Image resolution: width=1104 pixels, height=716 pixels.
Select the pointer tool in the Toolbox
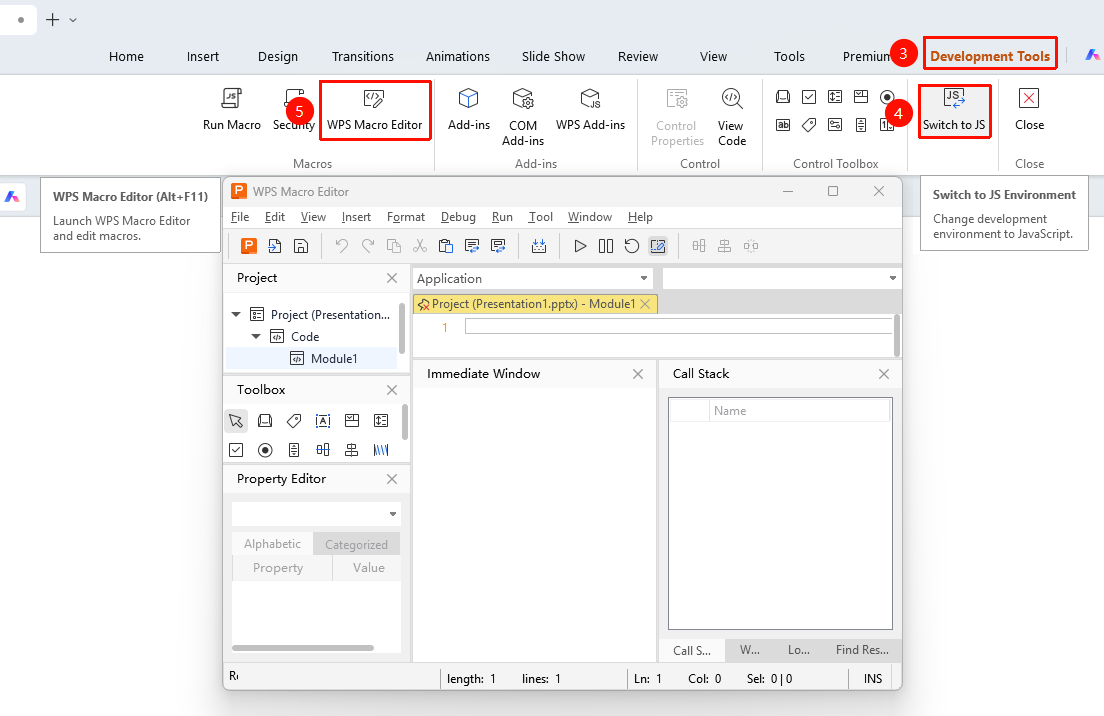(x=236, y=421)
